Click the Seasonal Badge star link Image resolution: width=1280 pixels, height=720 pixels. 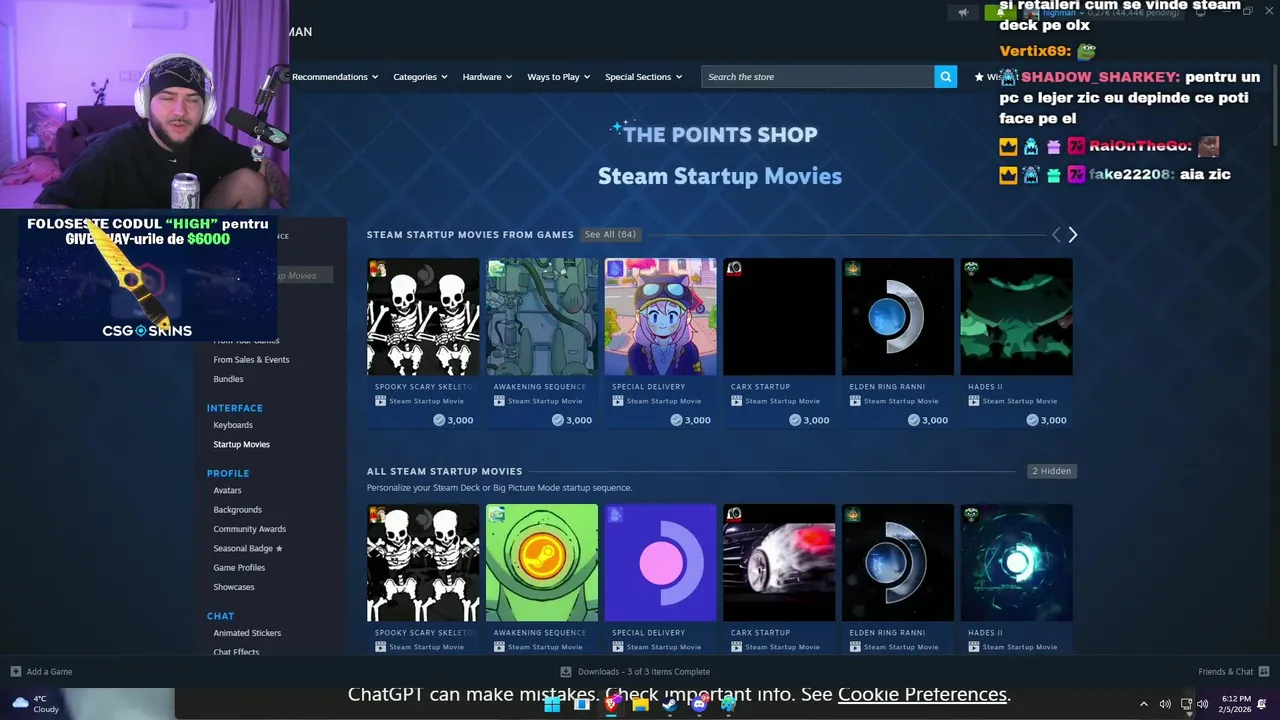pyautogui.click(x=247, y=548)
